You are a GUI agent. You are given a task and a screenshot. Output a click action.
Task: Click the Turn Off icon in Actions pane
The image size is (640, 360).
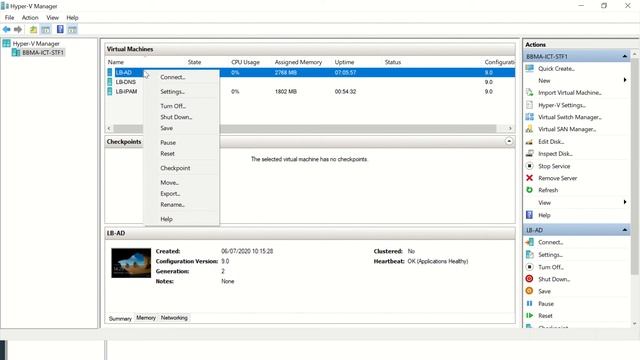(529, 267)
